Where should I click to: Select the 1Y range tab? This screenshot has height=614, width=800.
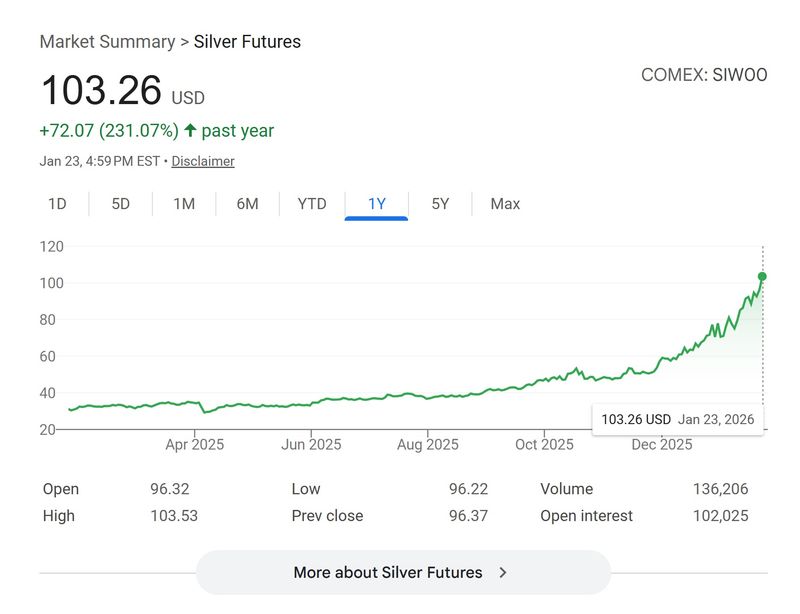376,204
